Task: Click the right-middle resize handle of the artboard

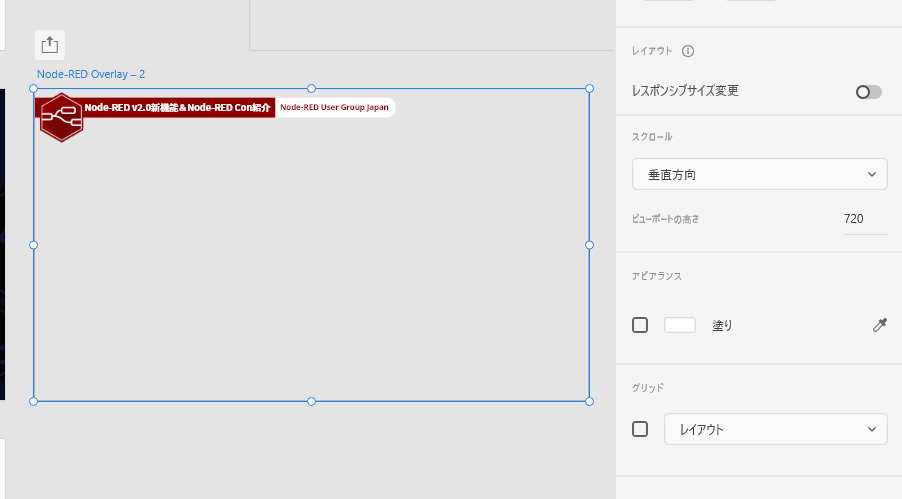Action: click(589, 245)
